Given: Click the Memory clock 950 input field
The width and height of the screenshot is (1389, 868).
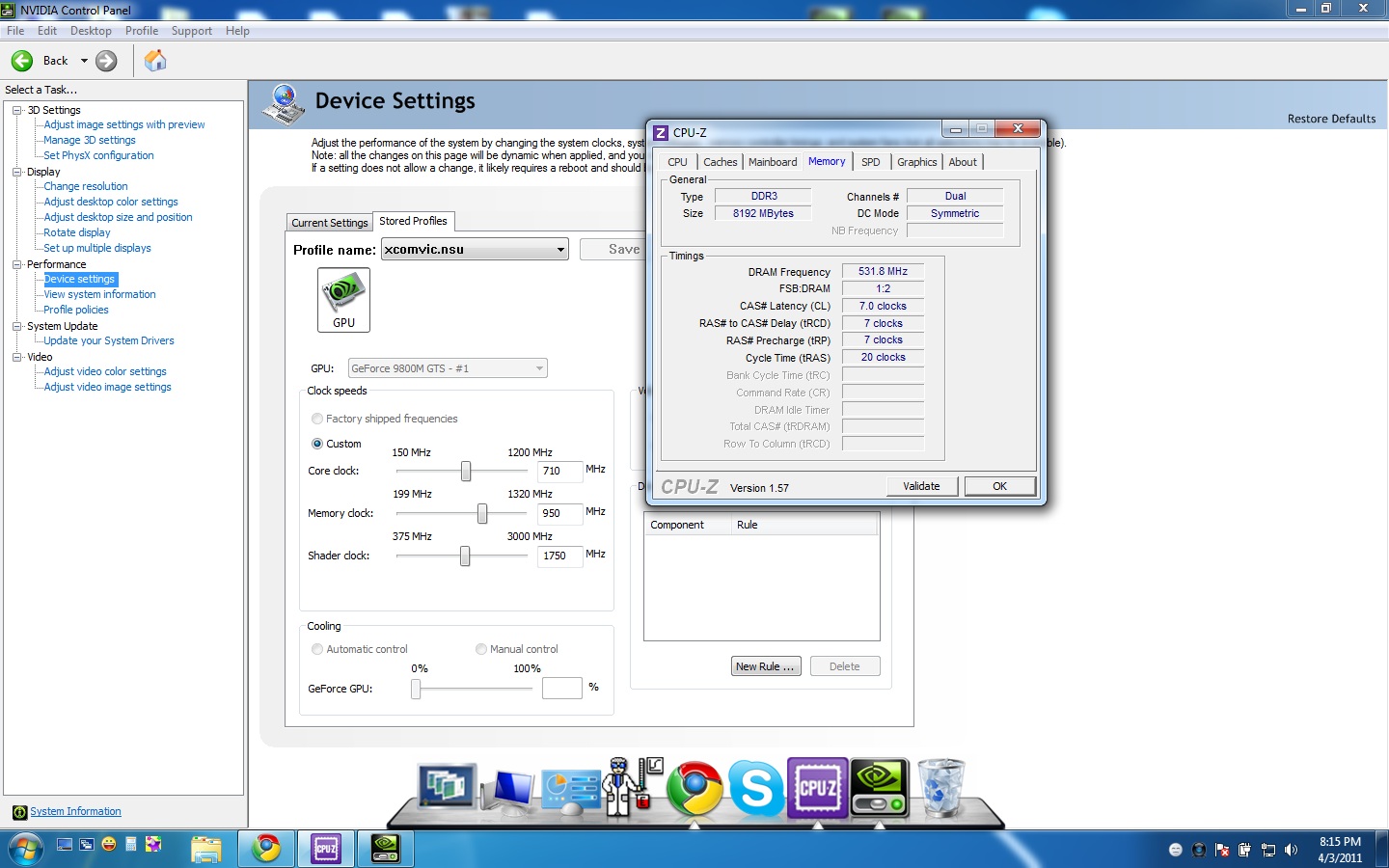Looking at the screenshot, I should (559, 514).
